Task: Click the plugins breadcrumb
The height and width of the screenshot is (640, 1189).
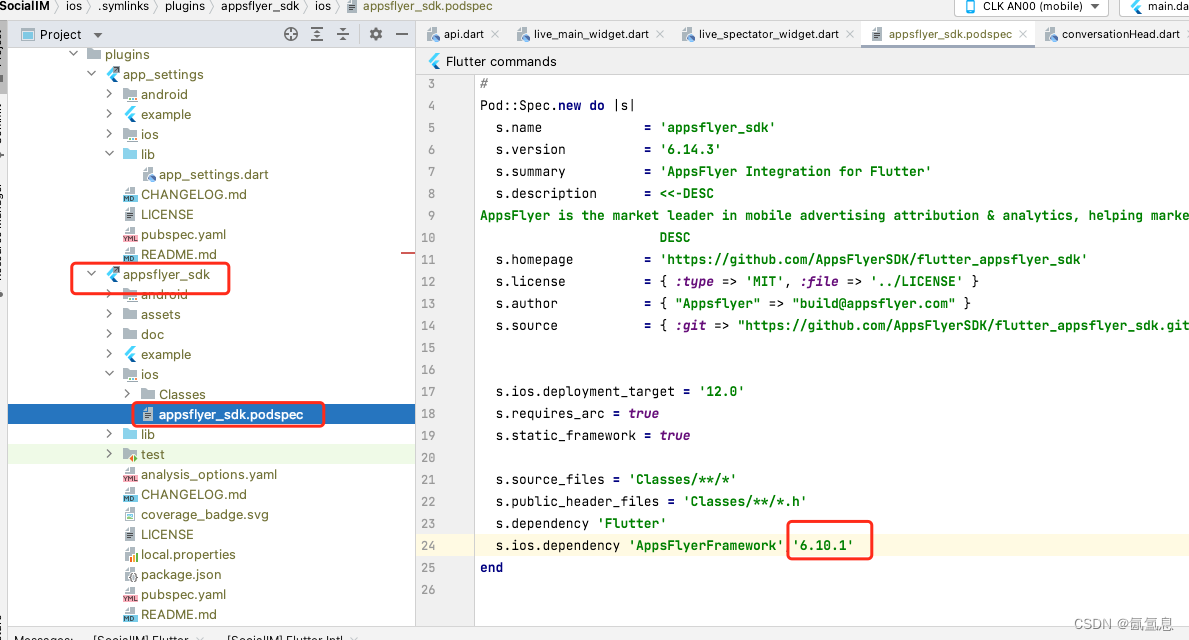Action: click(x=185, y=6)
